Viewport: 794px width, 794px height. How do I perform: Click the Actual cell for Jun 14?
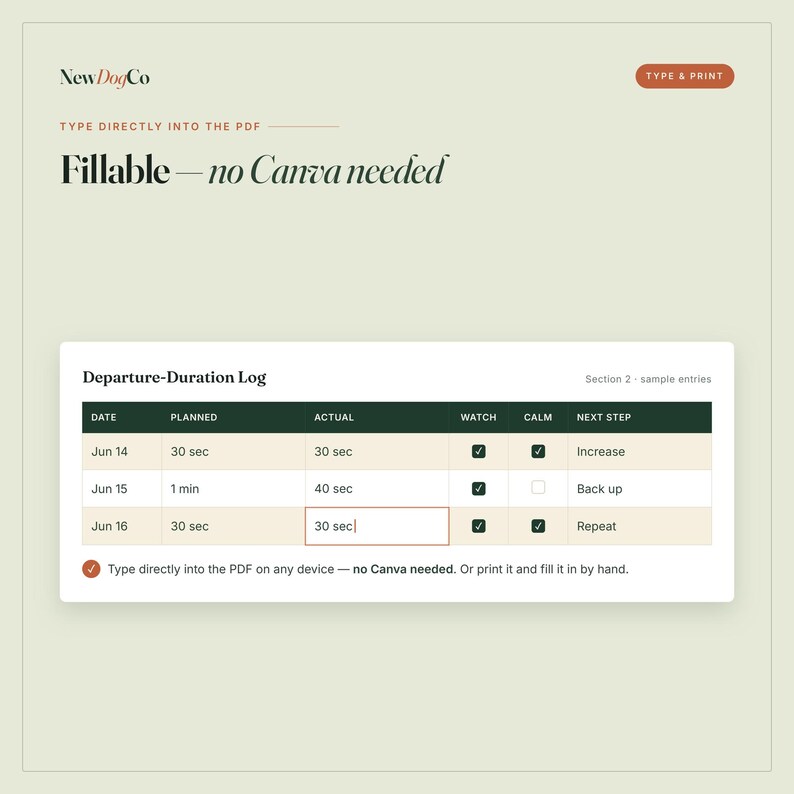pyautogui.click(x=377, y=451)
